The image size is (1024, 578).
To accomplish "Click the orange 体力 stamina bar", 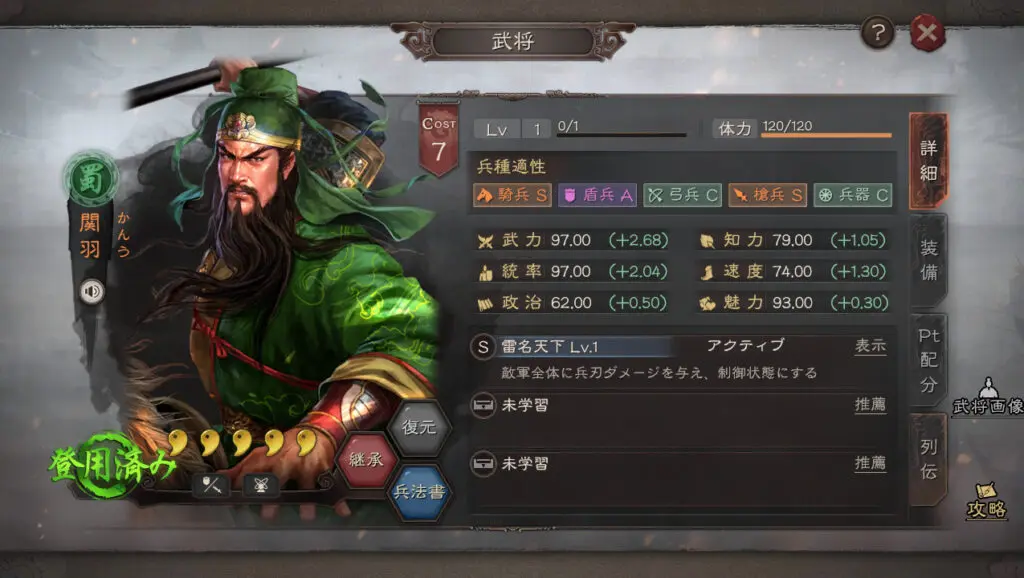I will pos(827,135).
